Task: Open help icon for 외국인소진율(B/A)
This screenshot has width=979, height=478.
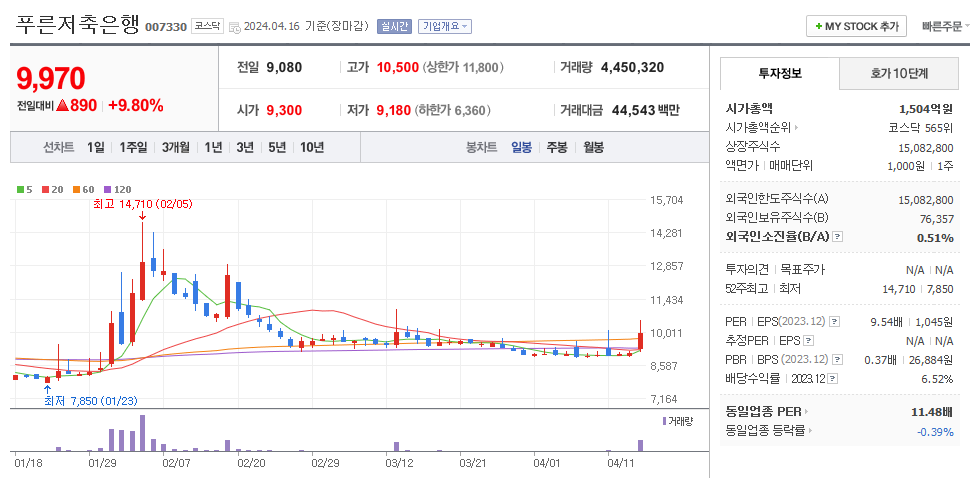Action: [838, 237]
